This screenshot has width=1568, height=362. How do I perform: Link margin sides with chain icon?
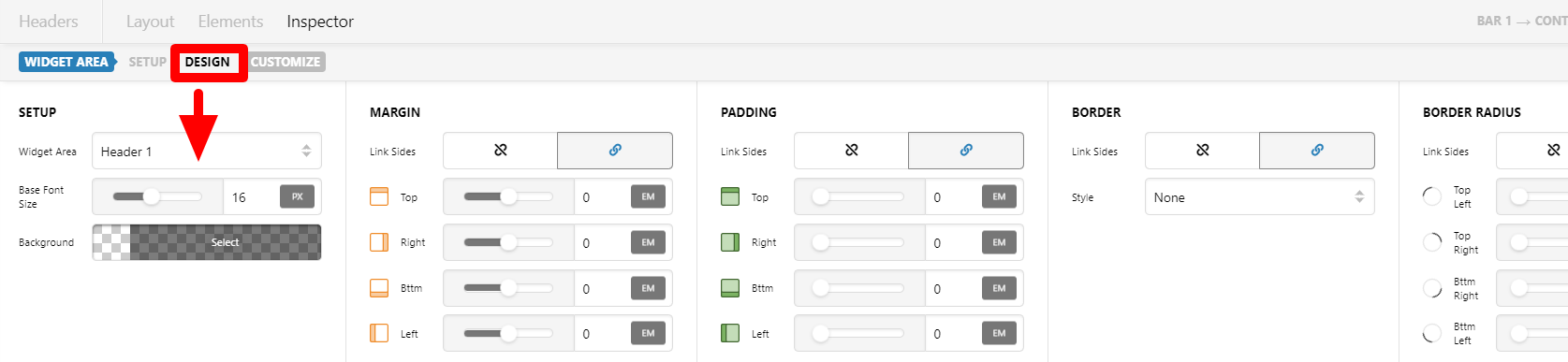(615, 151)
